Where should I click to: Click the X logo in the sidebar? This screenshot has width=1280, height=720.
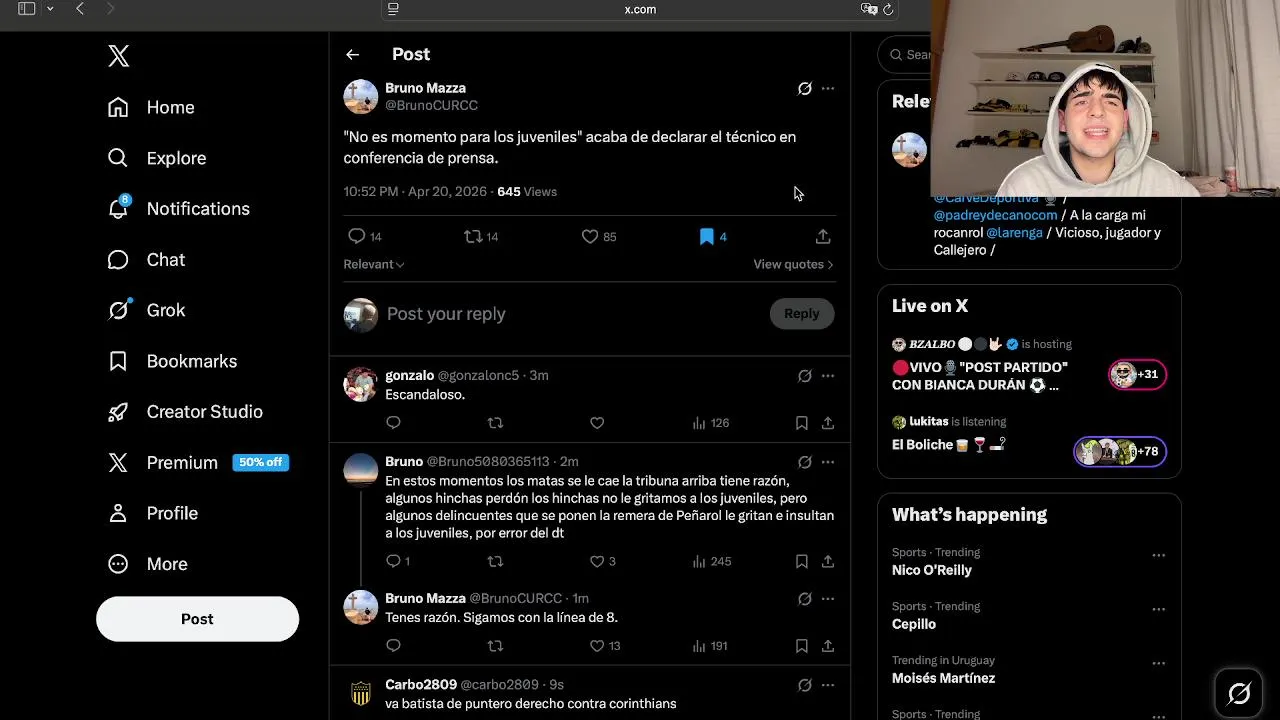119,56
